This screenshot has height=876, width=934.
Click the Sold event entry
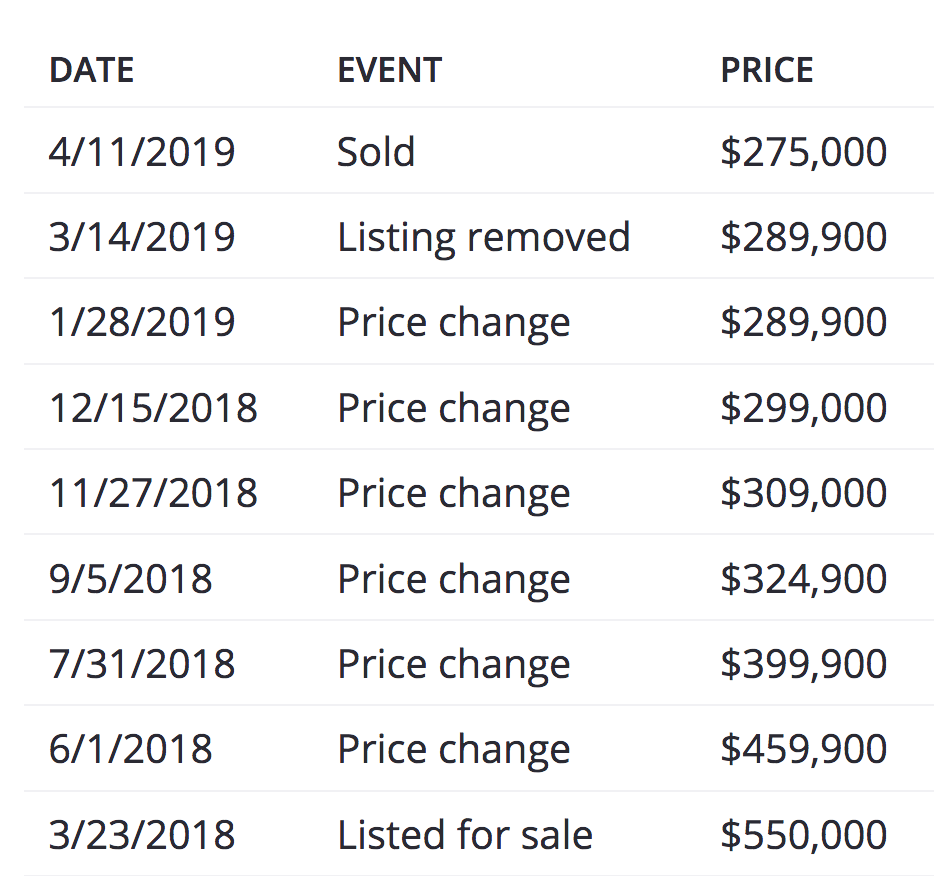point(375,152)
